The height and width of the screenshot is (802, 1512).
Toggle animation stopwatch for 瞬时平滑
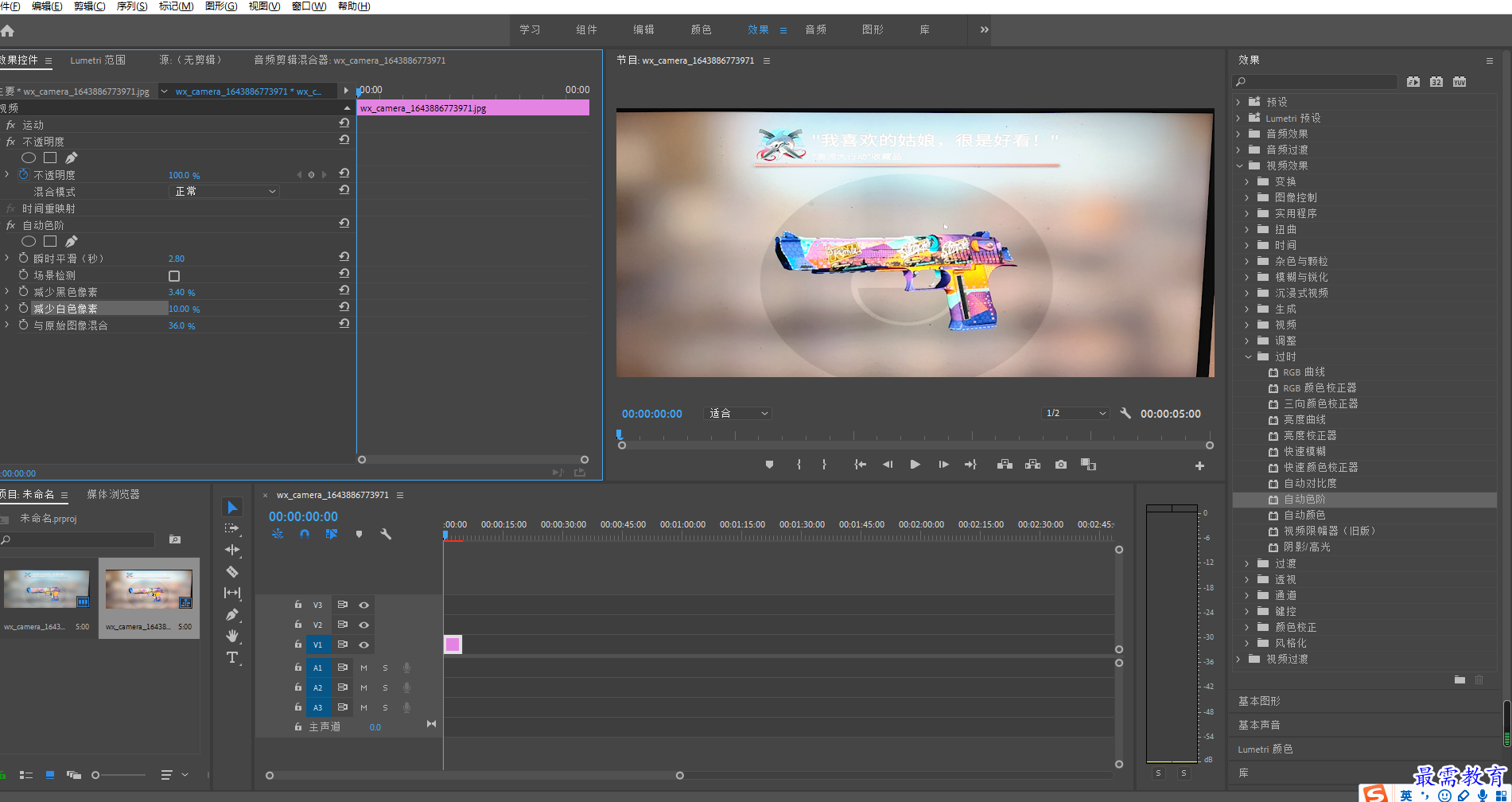tap(24, 259)
